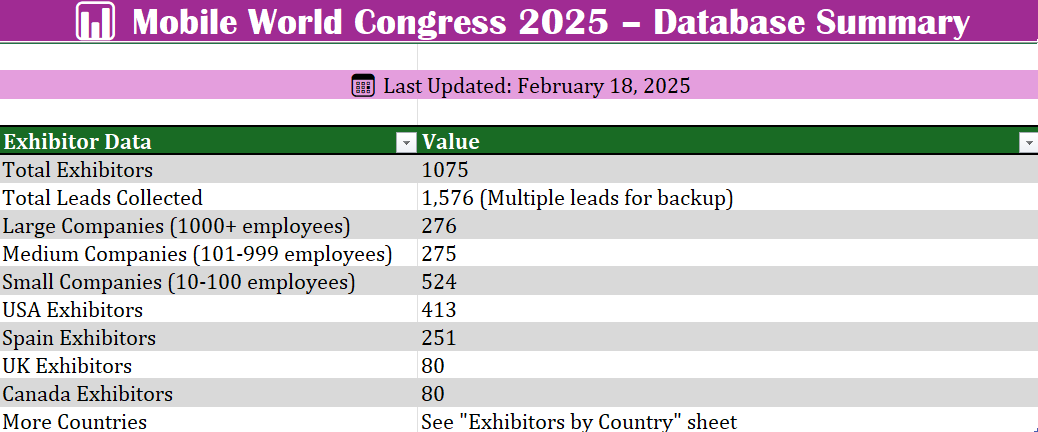The image size is (1038, 432).
Task: Click the calendar icon beside Last Updated
Action: point(363,85)
